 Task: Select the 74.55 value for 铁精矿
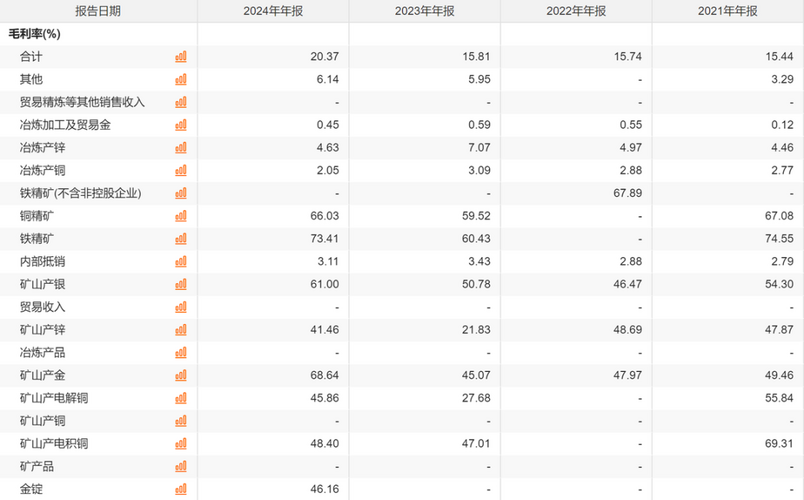click(779, 238)
